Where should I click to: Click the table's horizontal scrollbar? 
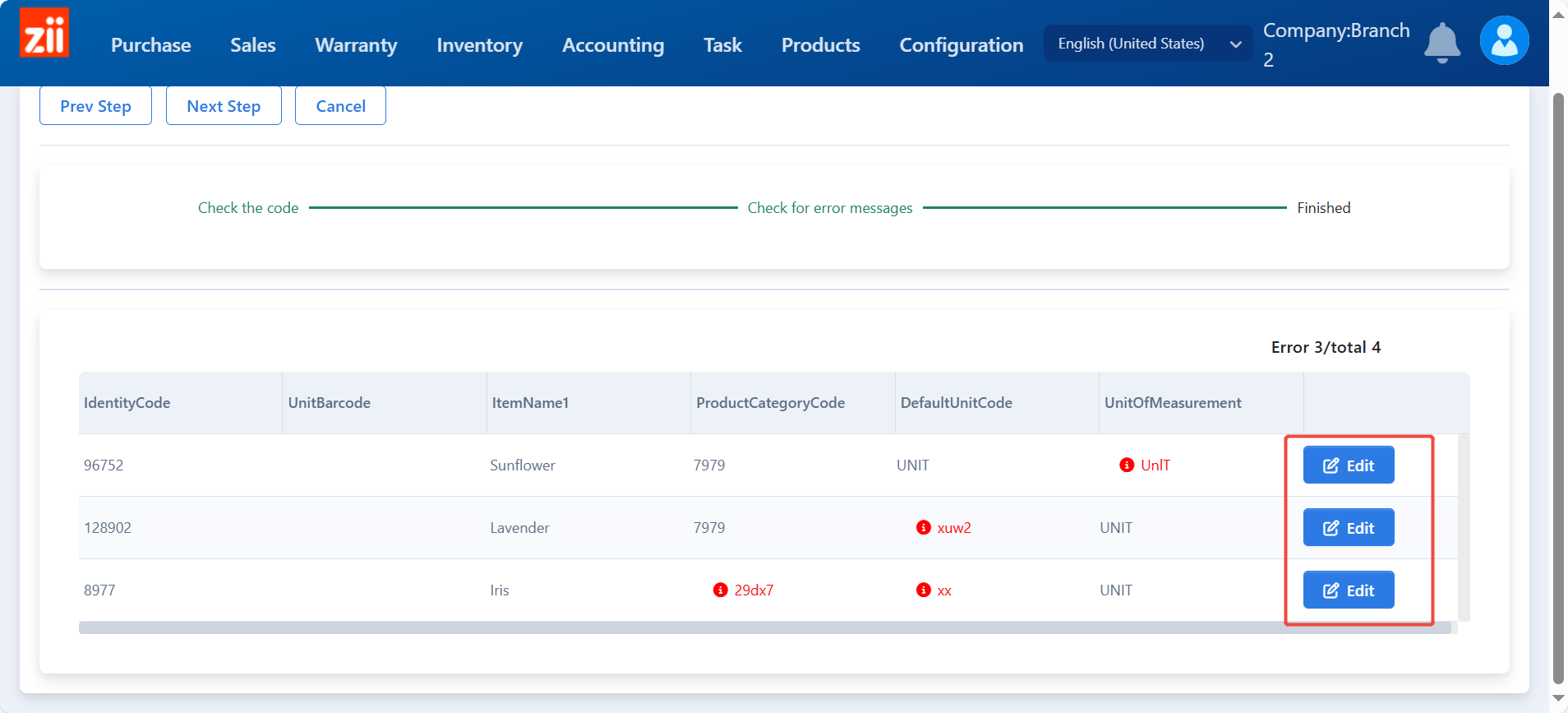coord(764,628)
